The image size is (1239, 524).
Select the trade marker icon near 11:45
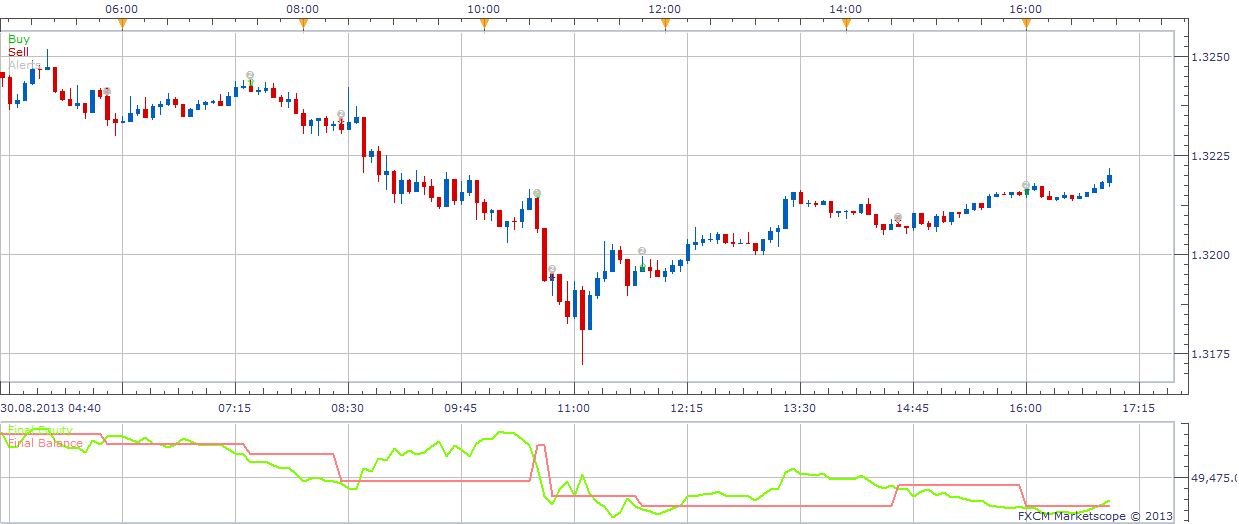[x=642, y=252]
